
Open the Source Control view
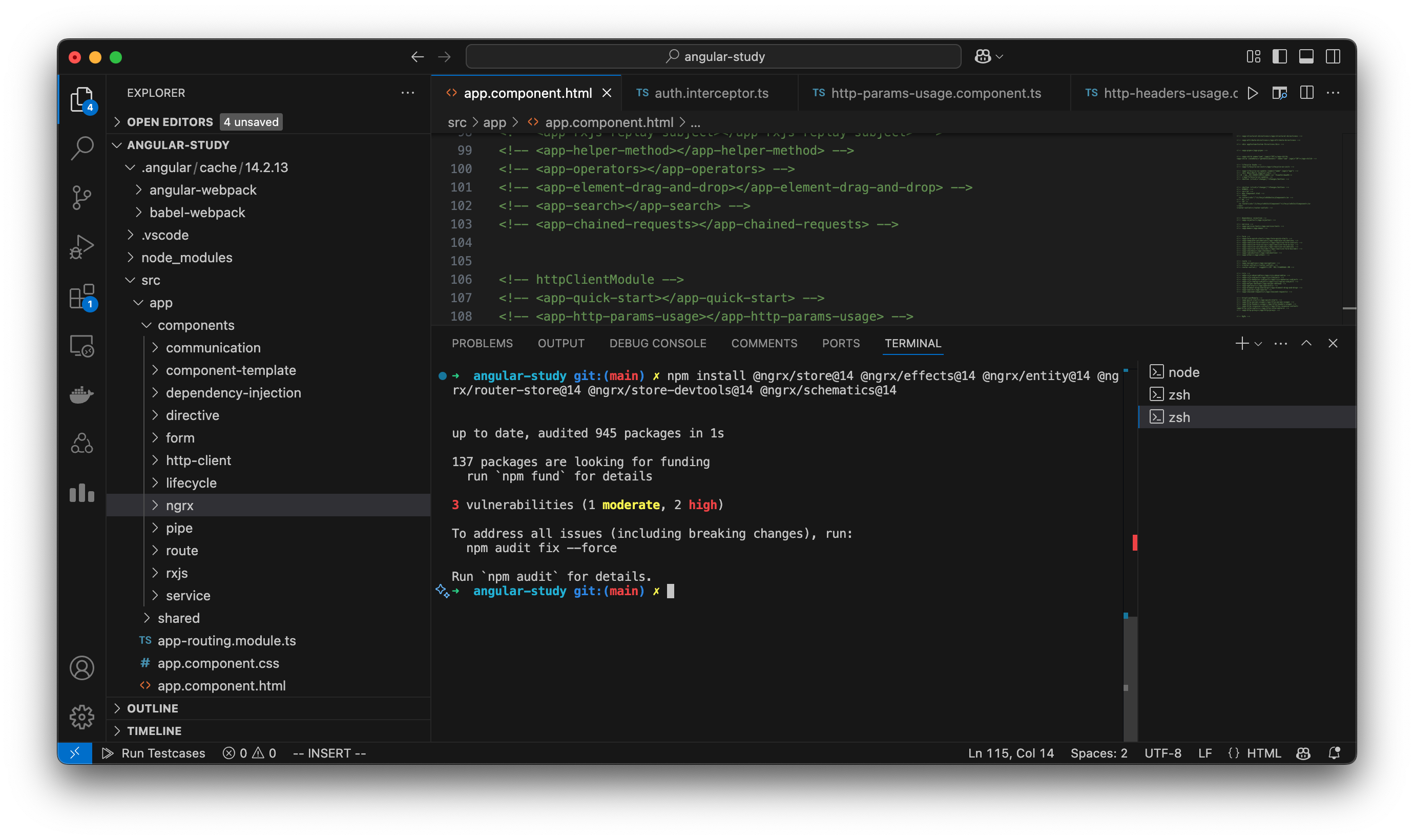[81, 197]
